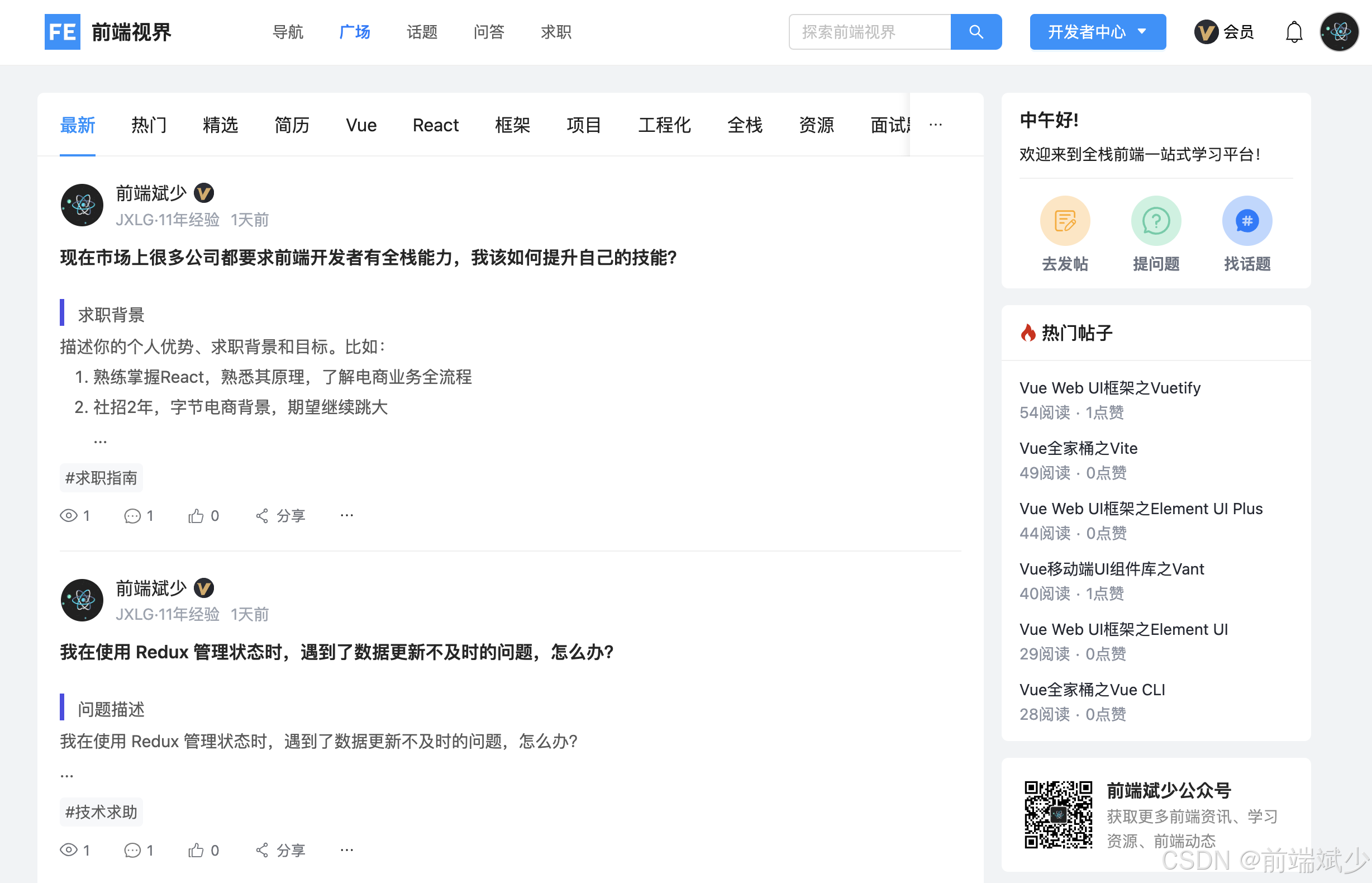This screenshot has width=1372, height=883.
Task: Focus the 探索前端视界 search field
Action: coord(869,32)
